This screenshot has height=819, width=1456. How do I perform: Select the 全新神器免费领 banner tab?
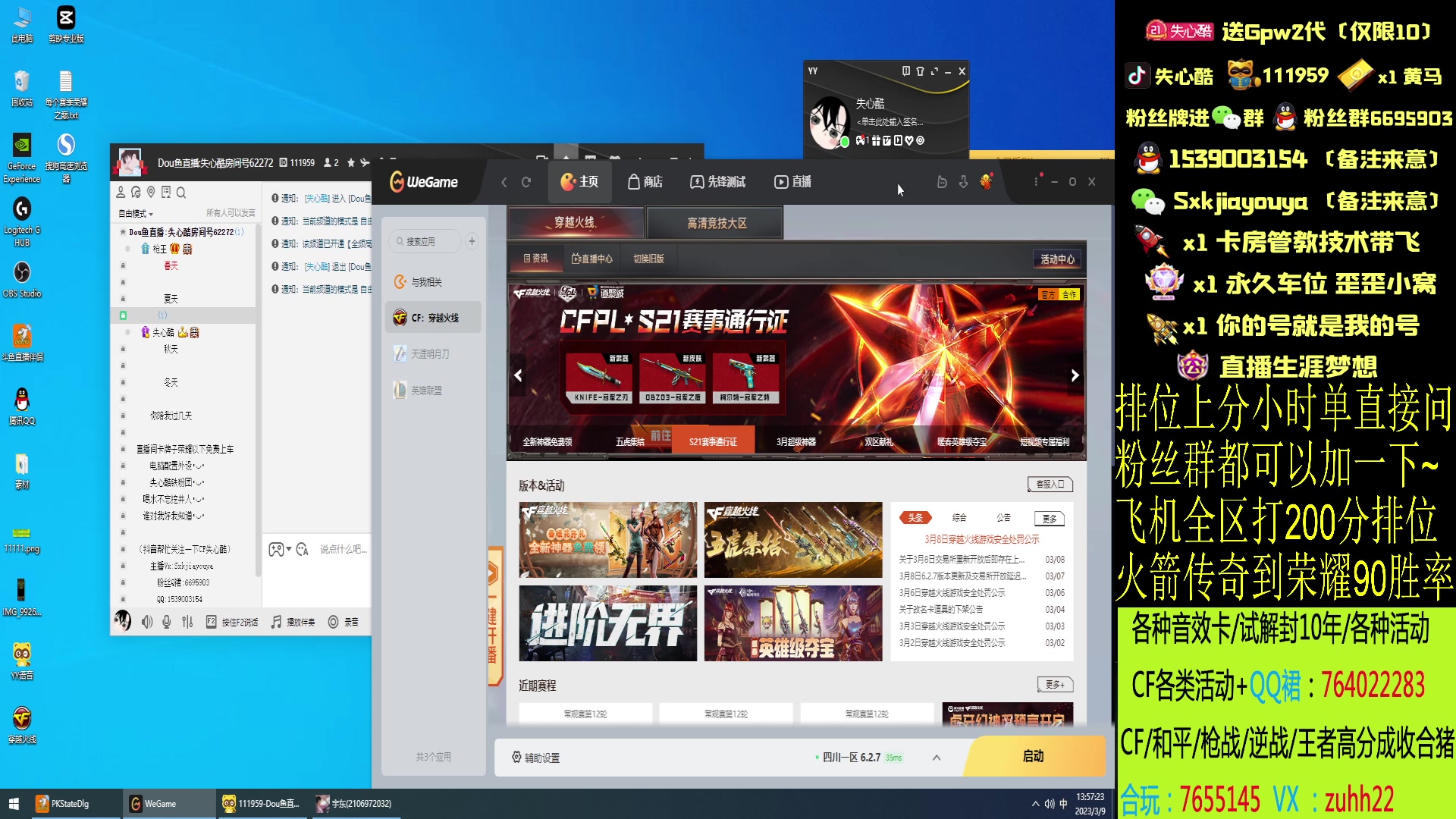(x=548, y=441)
